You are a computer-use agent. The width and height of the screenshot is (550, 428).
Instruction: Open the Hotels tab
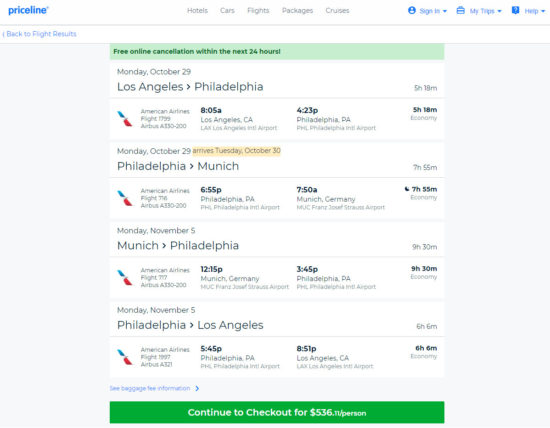[197, 11]
